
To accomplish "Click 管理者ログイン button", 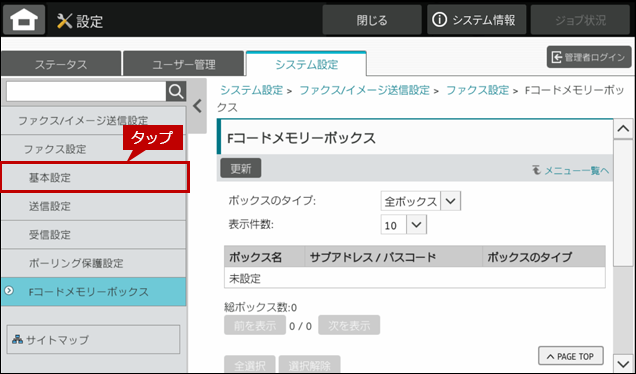I will [x=589, y=57].
